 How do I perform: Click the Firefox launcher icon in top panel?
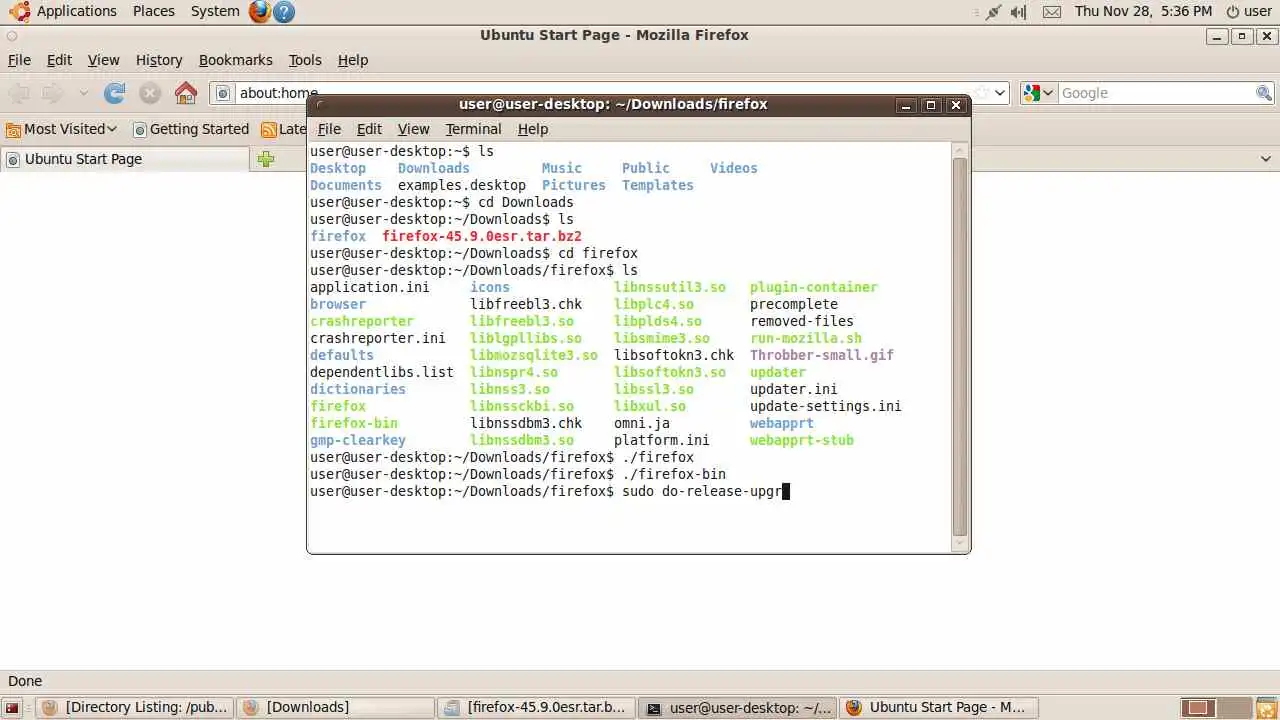coord(260,11)
